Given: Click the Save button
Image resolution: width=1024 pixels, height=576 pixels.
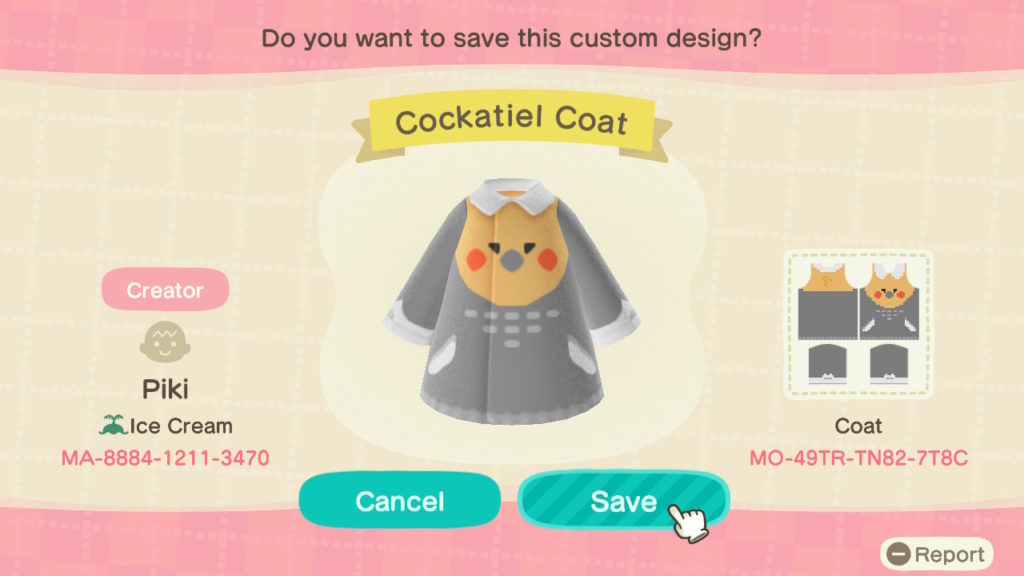Looking at the screenshot, I should click(624, 500).
